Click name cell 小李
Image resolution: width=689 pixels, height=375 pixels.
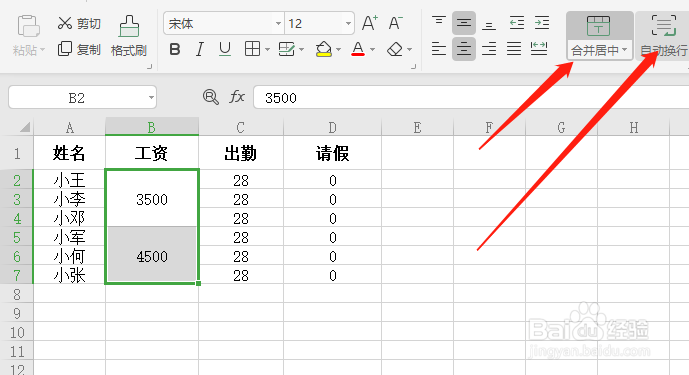[x=69, y=199]
